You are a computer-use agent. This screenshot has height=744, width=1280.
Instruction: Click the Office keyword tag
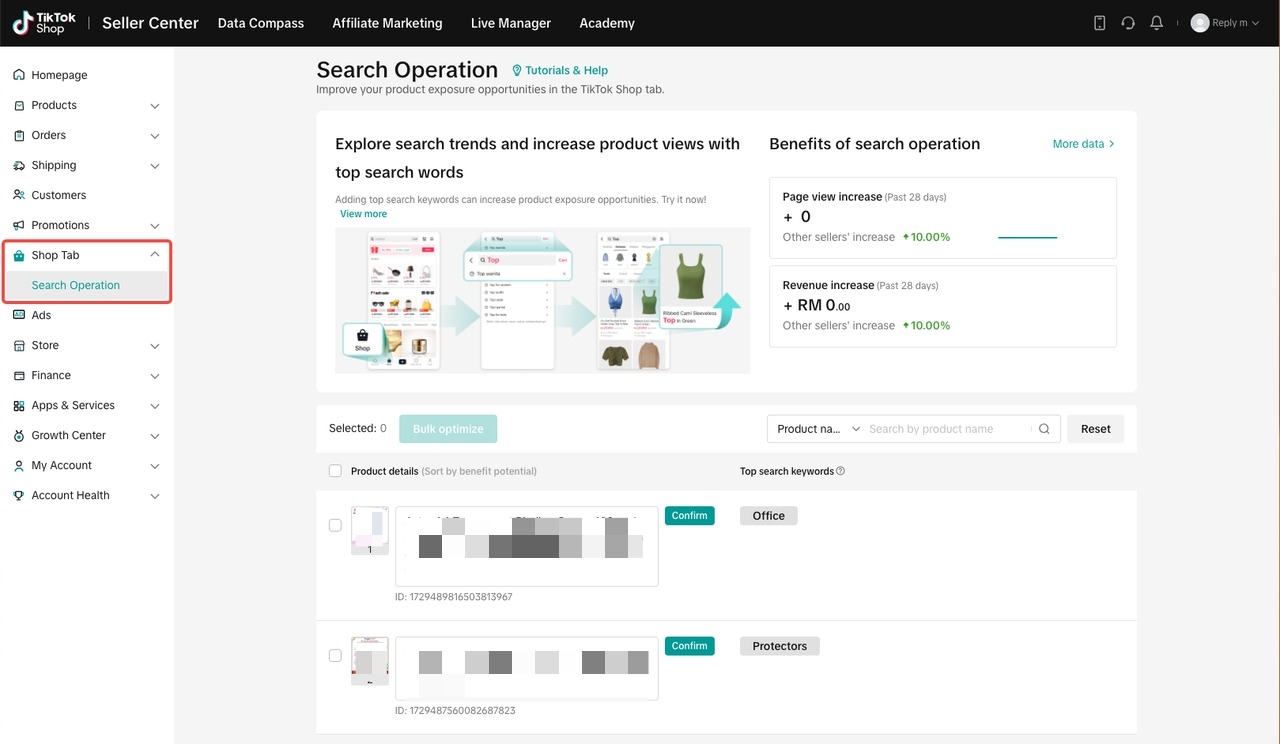(x=769, y=516)
